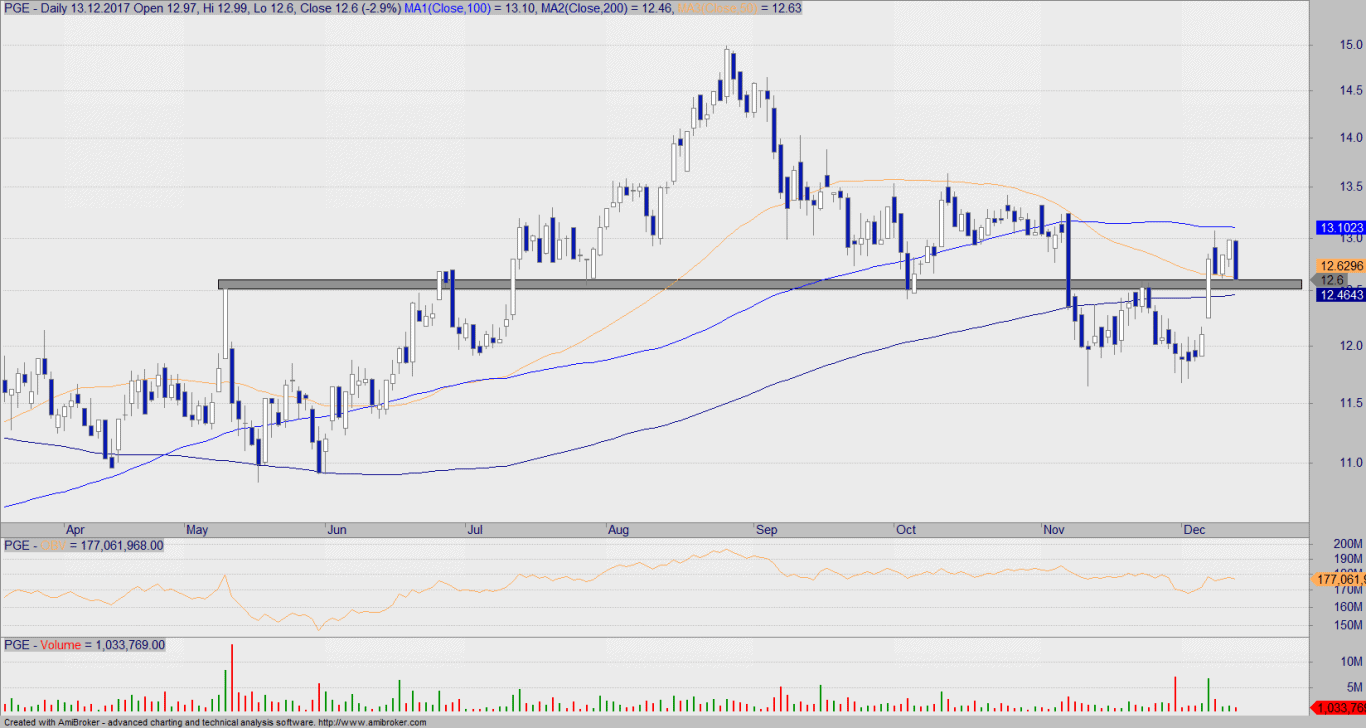Click the May label on time axis
Screen dimensions: 1366x728
click(198, 530)
